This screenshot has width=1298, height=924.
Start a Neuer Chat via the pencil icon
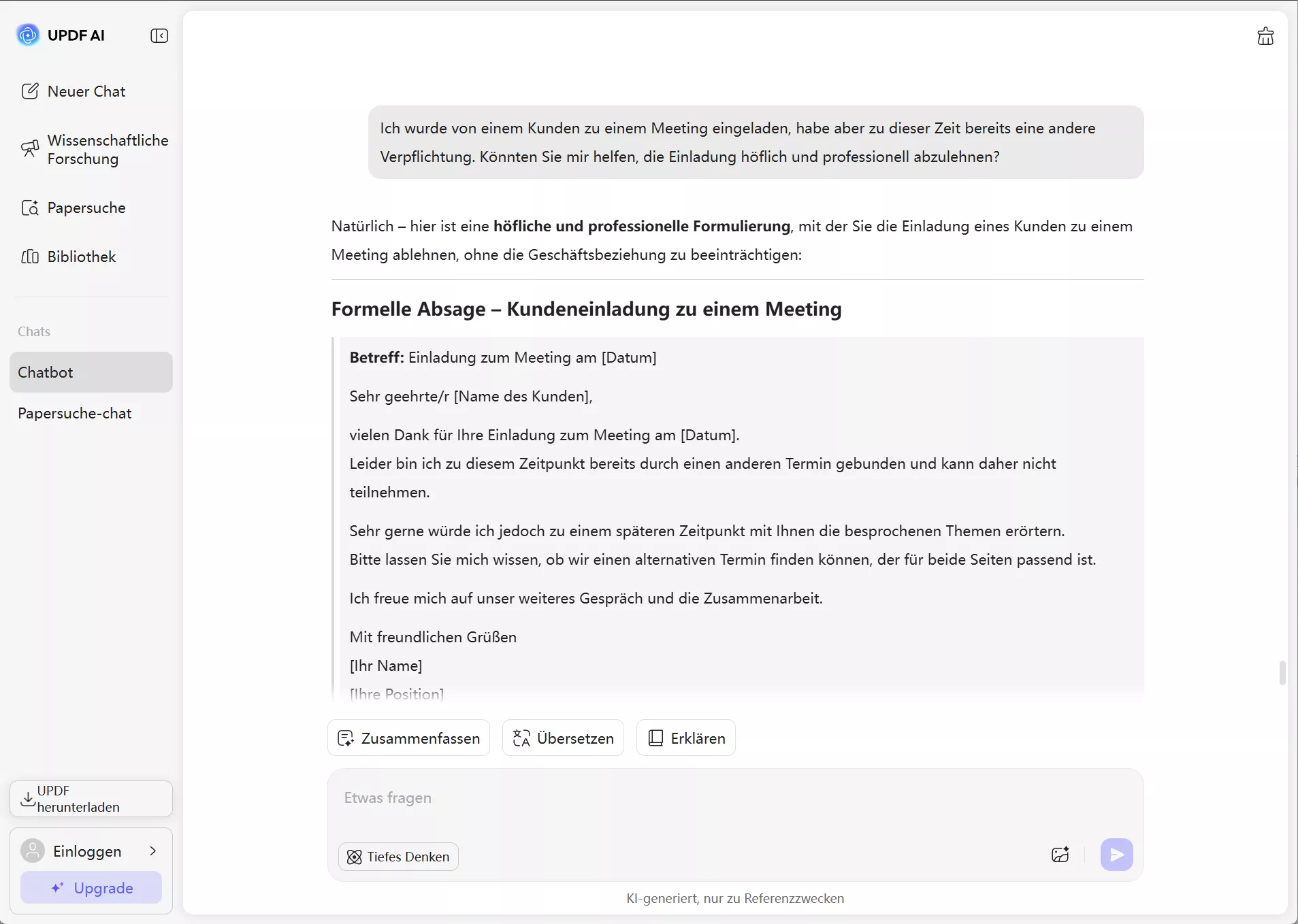tap(31, 90)
